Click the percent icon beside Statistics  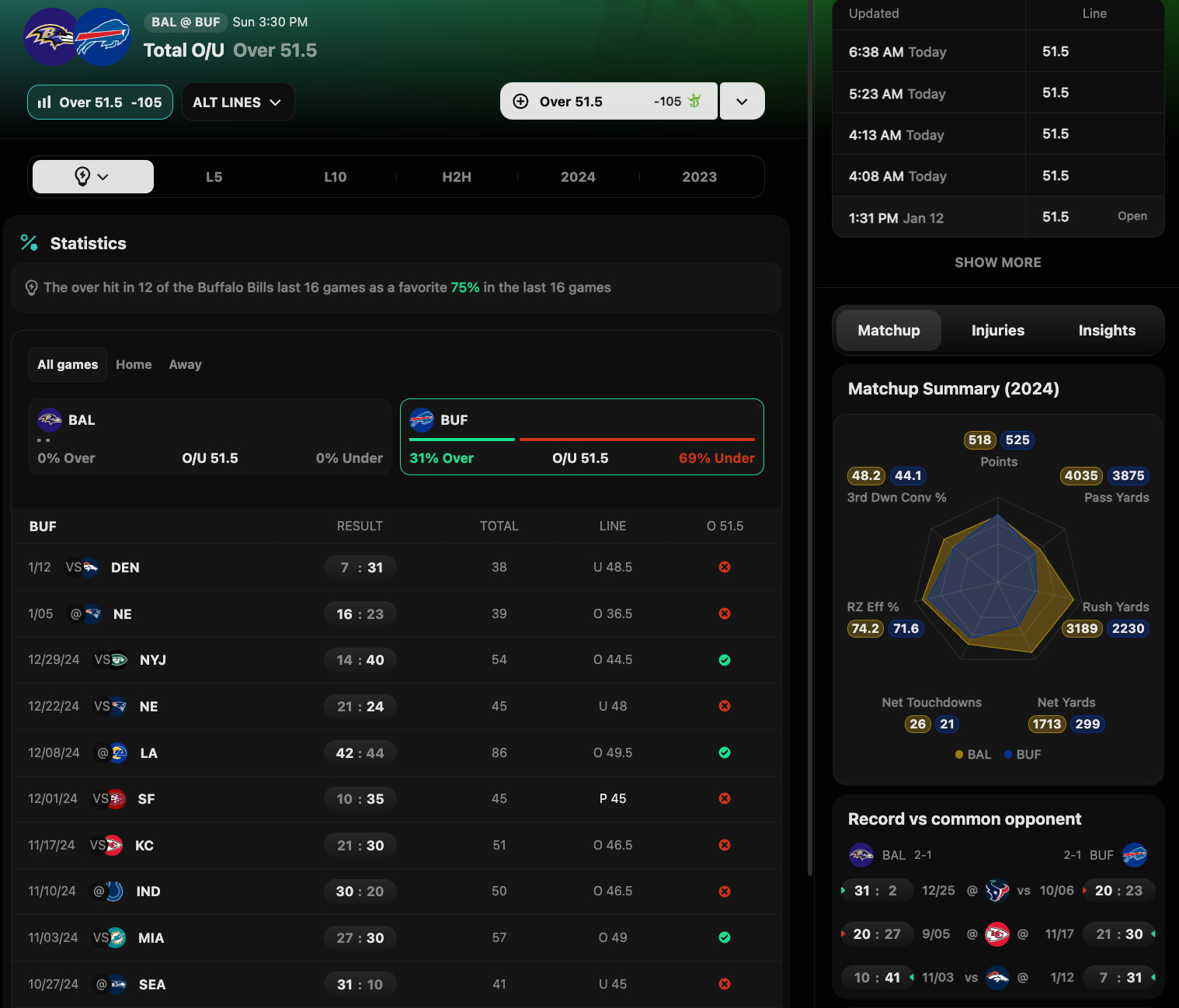tap(29, 243)
